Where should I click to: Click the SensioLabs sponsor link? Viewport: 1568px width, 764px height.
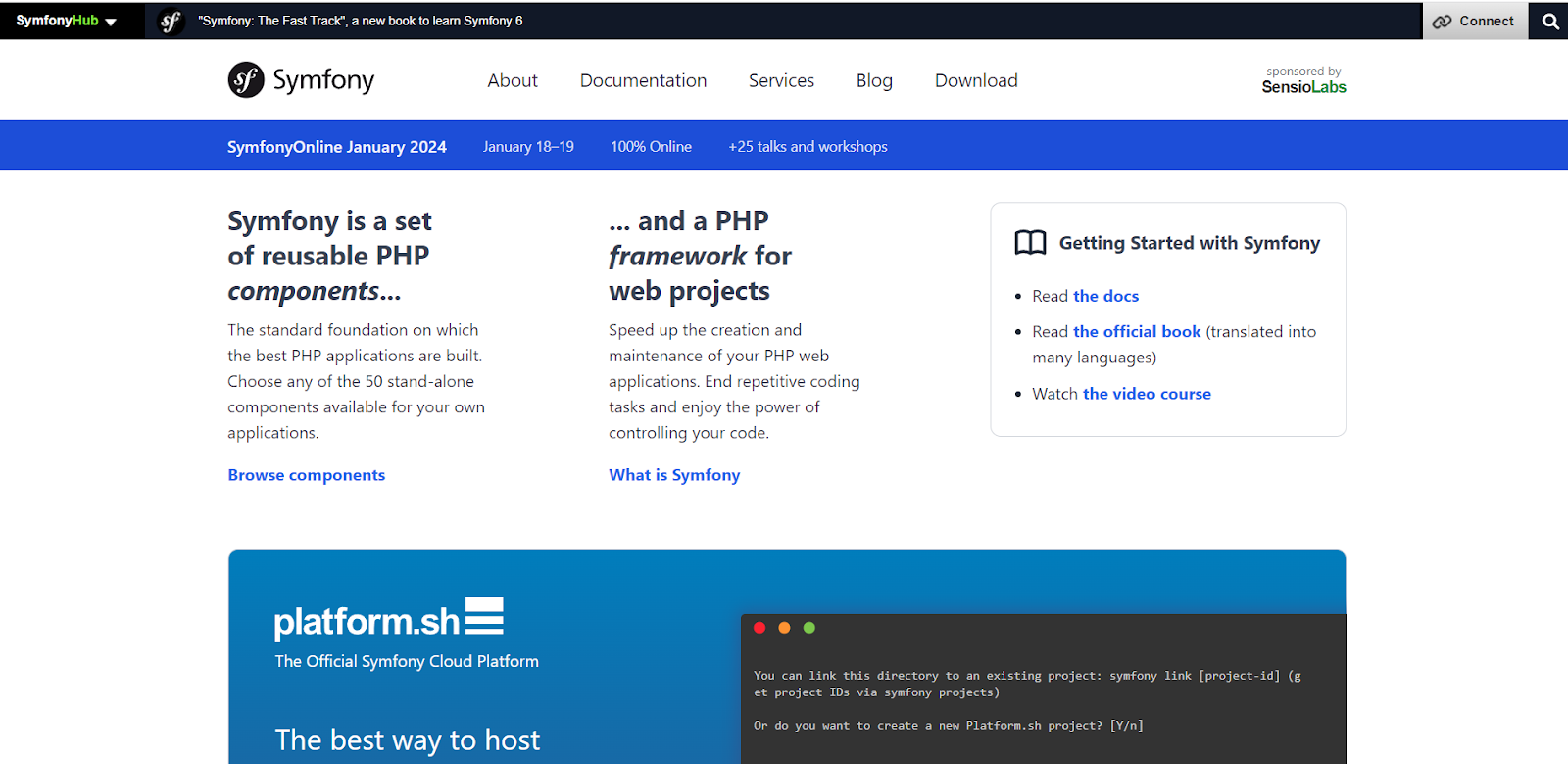[1303, 86]
